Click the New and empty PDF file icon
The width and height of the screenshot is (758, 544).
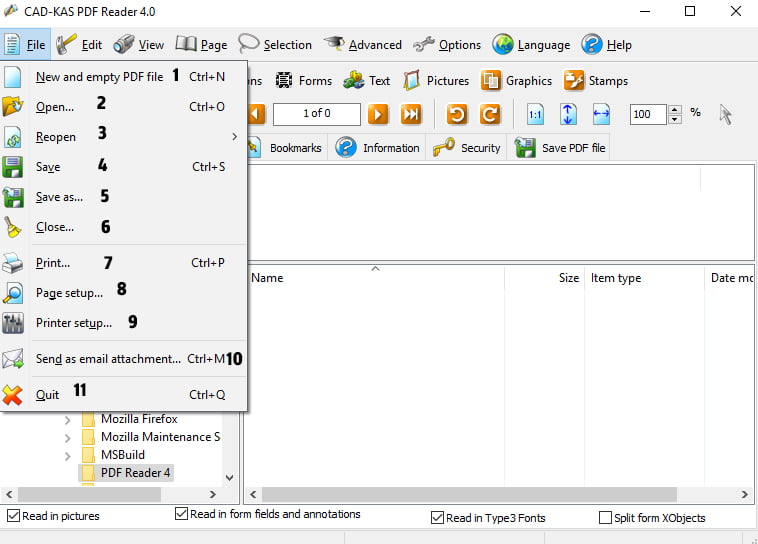[13, 77]
